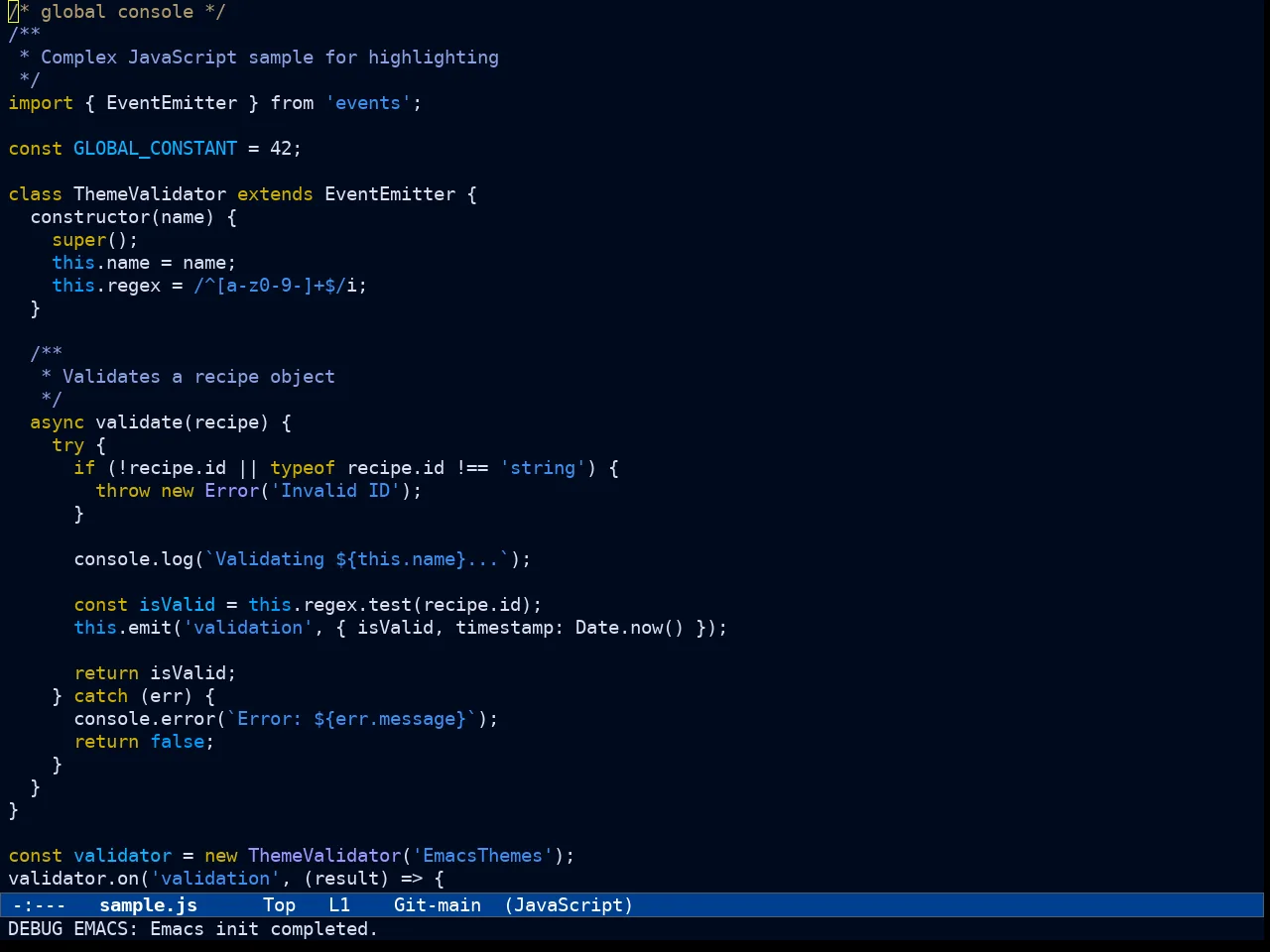Click the 'string' string literal
This screenshot has height=952, width=1270.
point(543,468)
